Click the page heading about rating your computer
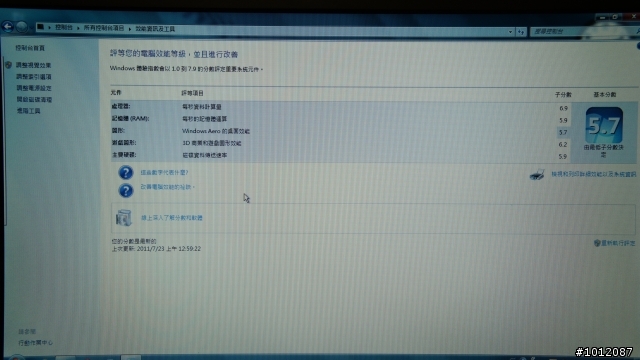This screenshot has width=640, height=360. [x=174, y=54]
